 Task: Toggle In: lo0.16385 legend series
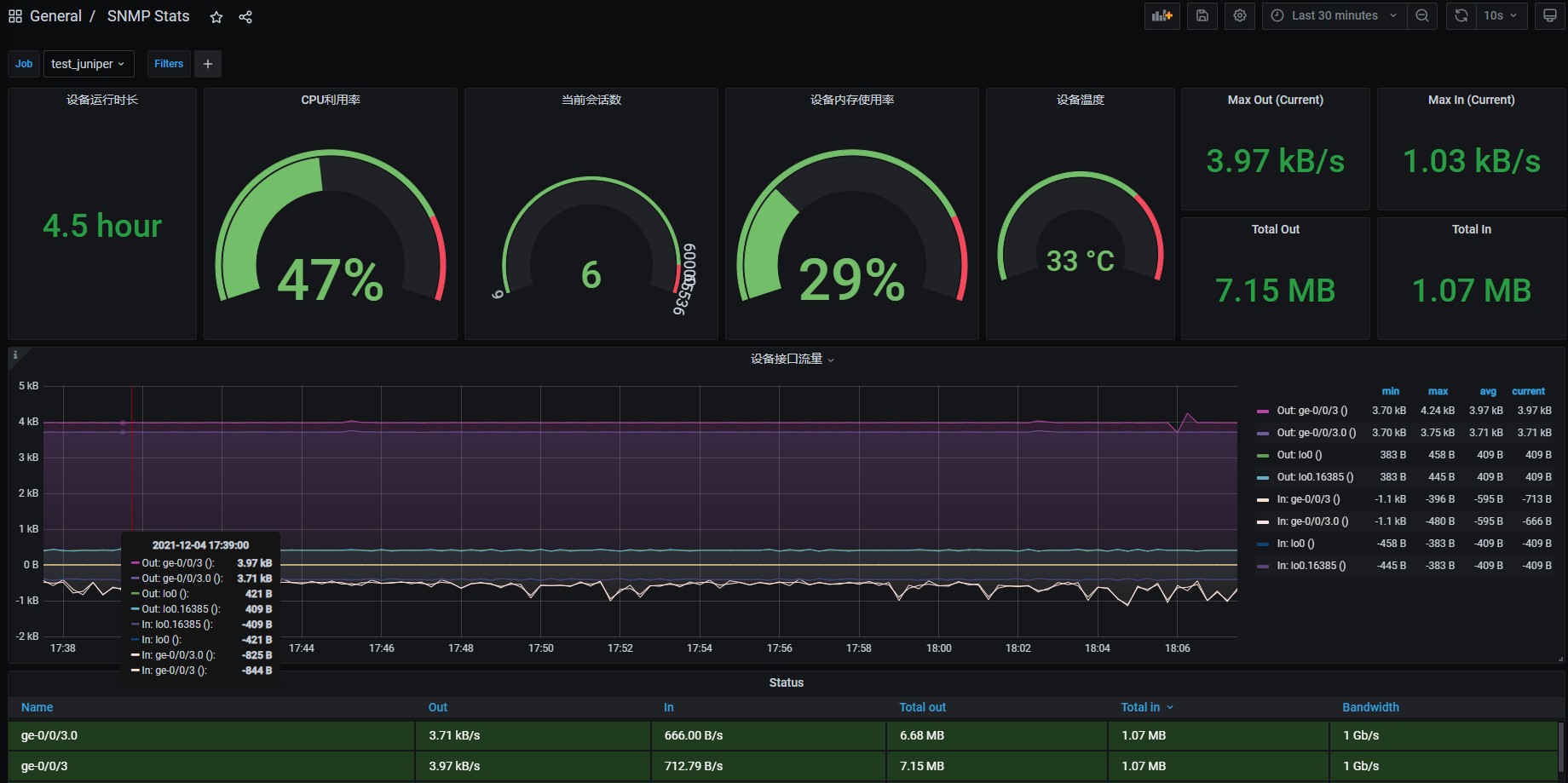pyautogui.click(x=1311, y=566)
